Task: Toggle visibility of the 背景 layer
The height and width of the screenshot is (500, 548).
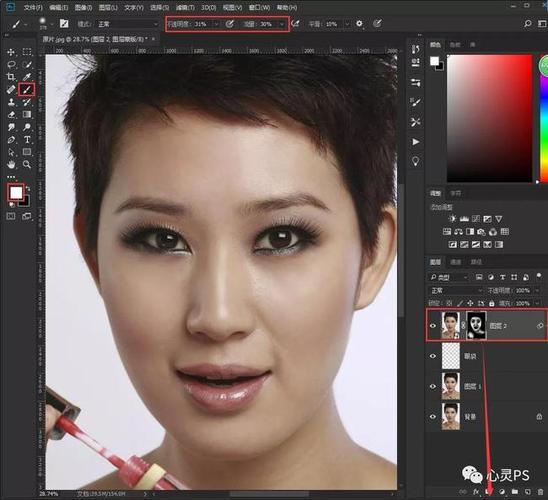Action: 433,416
